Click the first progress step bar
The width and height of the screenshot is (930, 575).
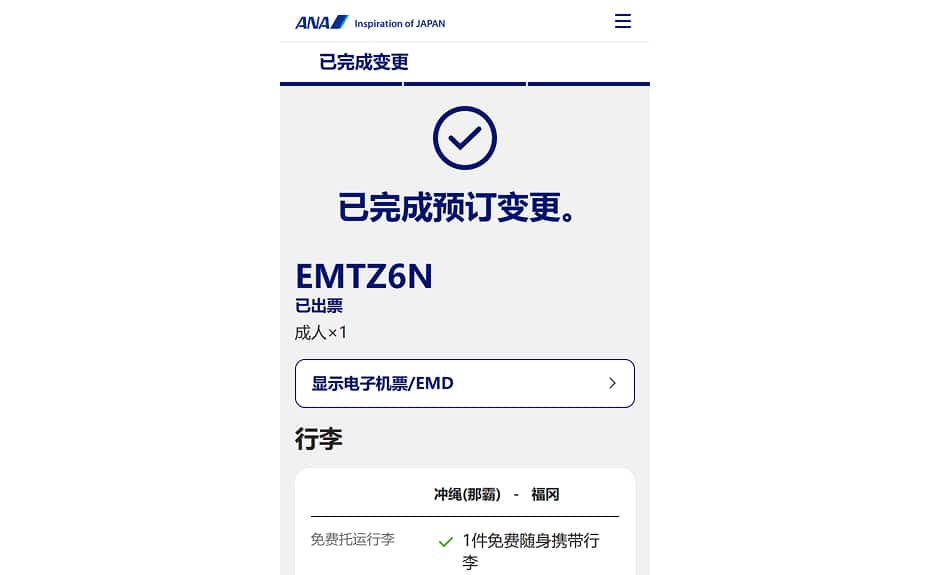point(341,84)
